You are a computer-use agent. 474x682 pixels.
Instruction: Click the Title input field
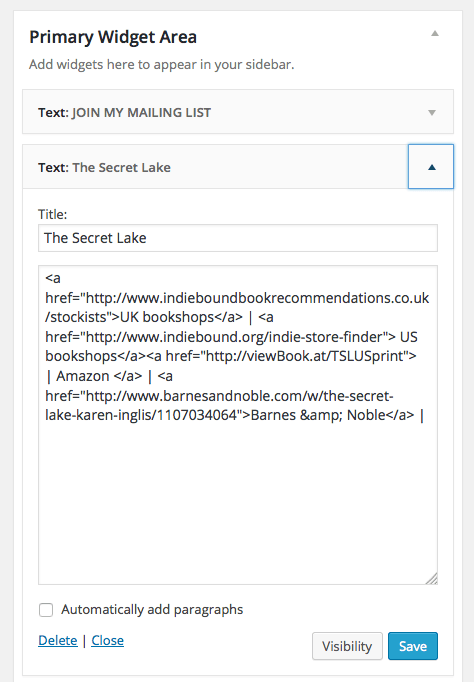tap(238, 238)
